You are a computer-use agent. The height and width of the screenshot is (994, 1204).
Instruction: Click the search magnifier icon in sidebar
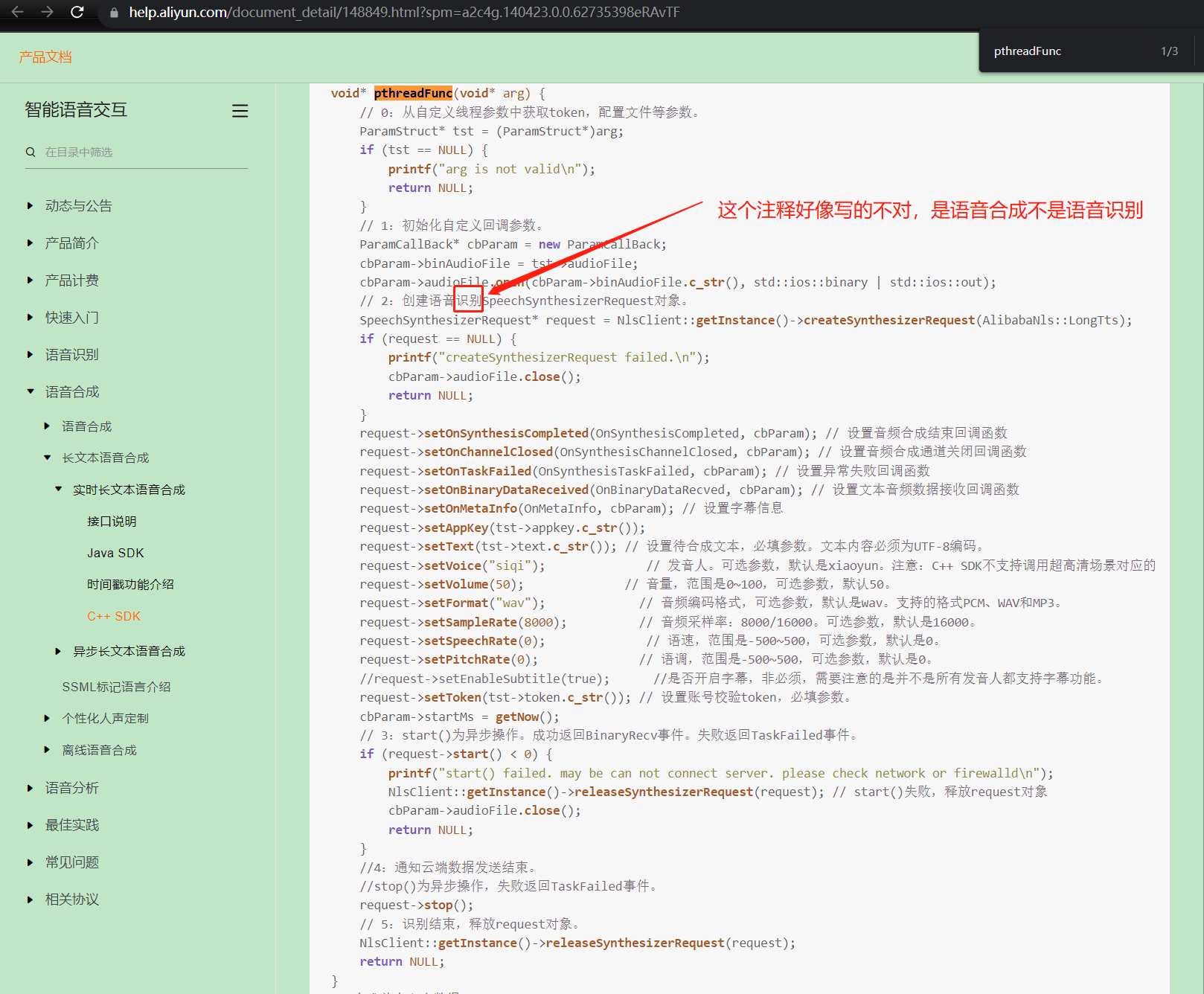pyautogui.click(x=31, y=152)
